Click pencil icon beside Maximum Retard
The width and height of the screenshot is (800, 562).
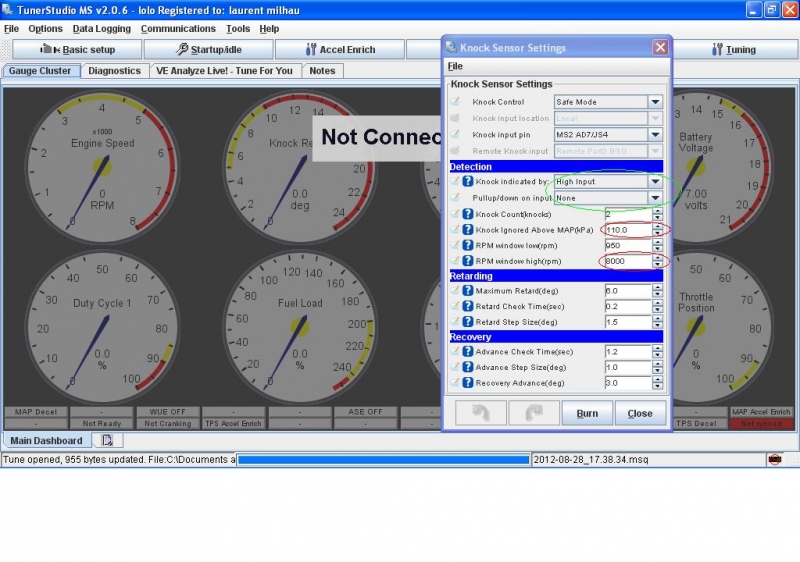(x=455, y=290)
